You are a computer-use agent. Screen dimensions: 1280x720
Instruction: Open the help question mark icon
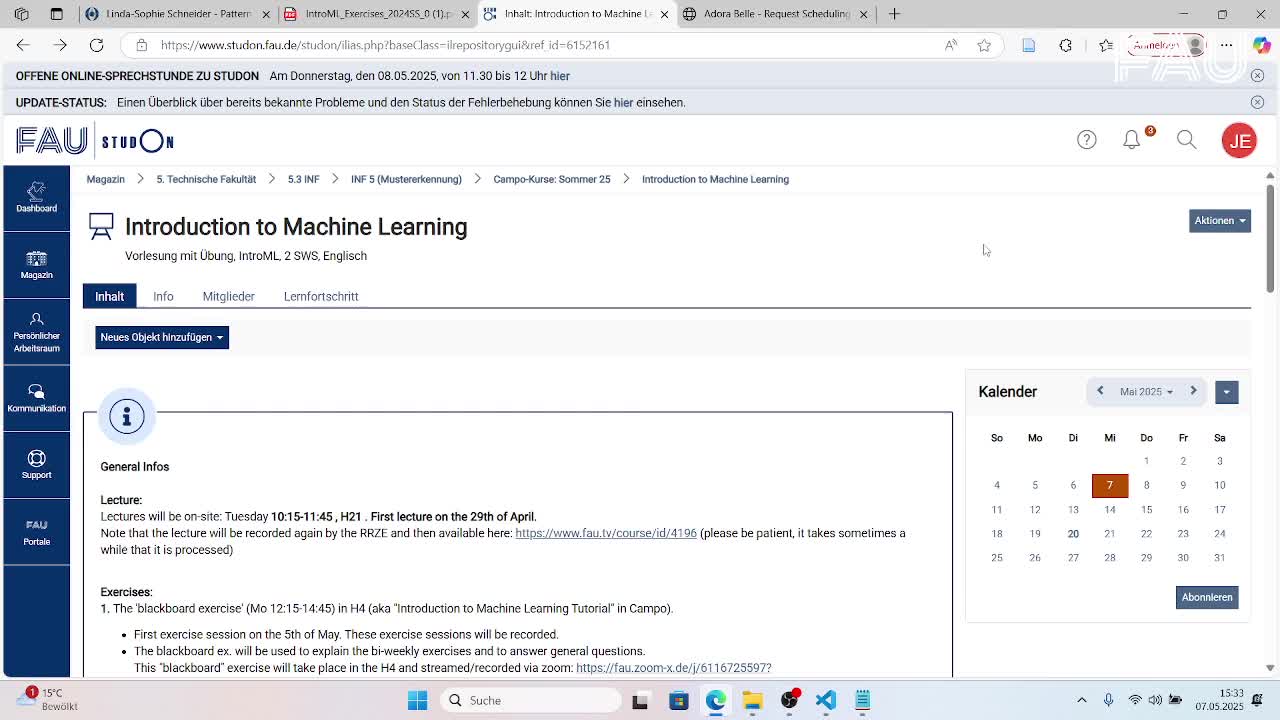(x=1086, y=140)
